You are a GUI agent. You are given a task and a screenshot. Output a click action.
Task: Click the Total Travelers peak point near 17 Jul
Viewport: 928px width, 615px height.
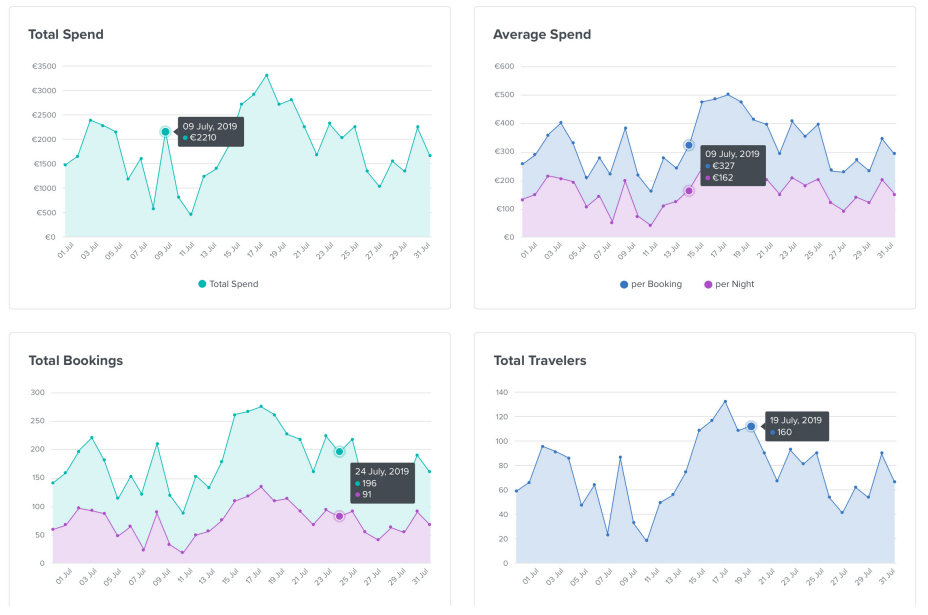click(x=726, y=401)
